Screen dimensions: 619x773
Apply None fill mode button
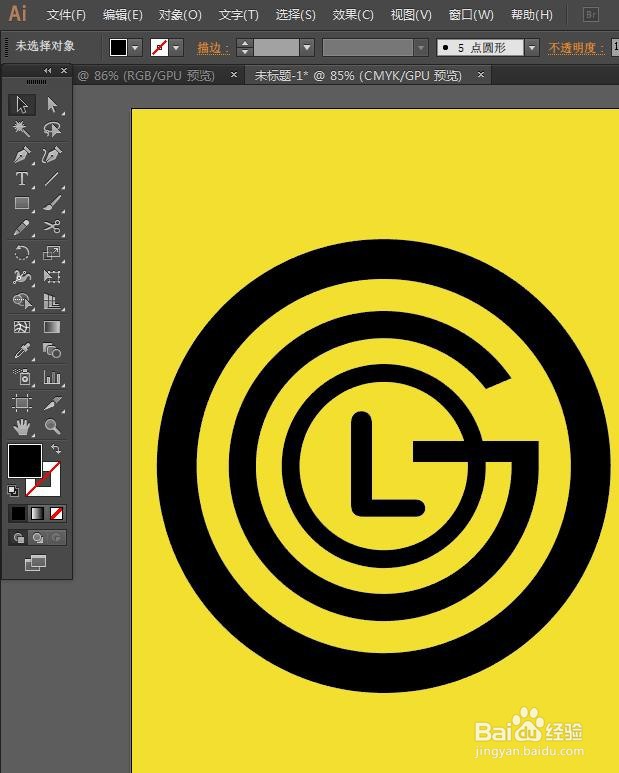57,513
